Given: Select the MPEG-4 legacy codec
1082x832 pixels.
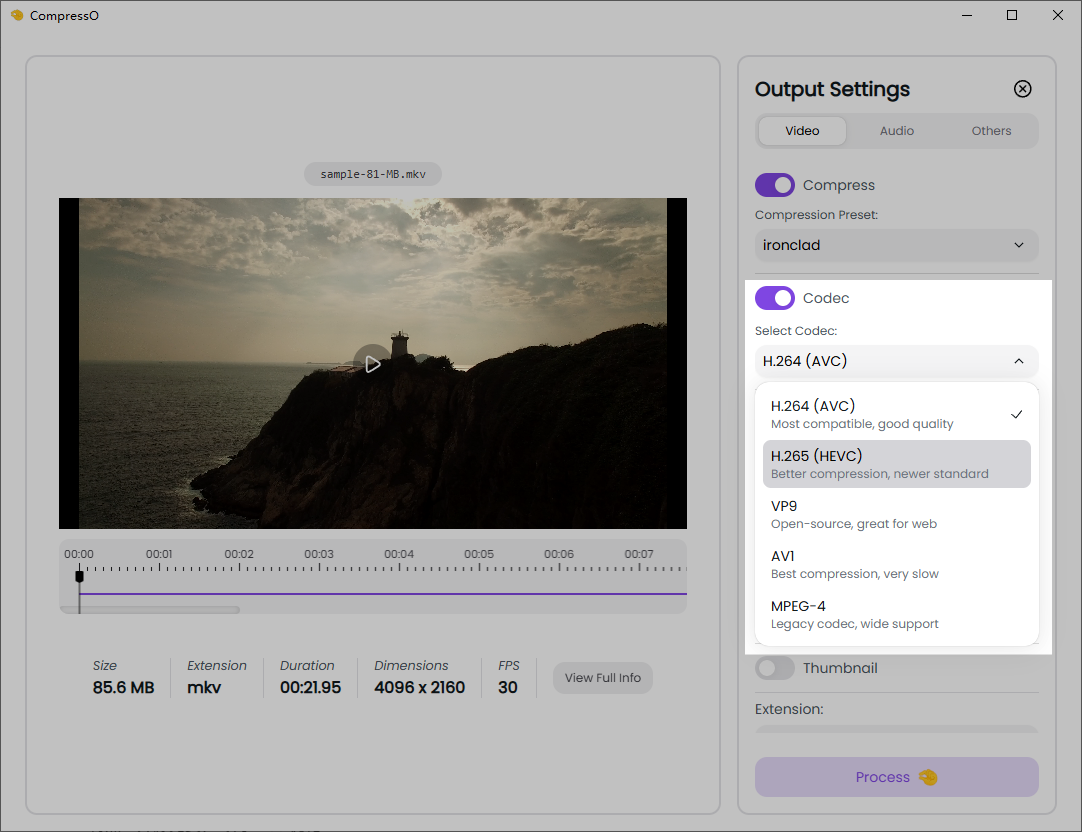Looking at the screenshot, I should (896, 614).
